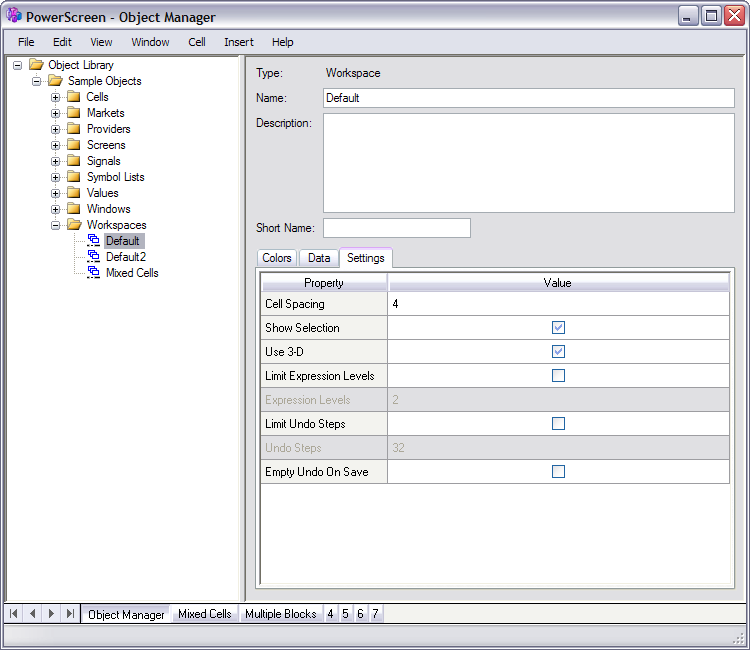The width and height of the screenshot is (750, 650).
Task: Click the Symbol Lists folder icon
Action: pyautogui.click(x=73, y=177)
